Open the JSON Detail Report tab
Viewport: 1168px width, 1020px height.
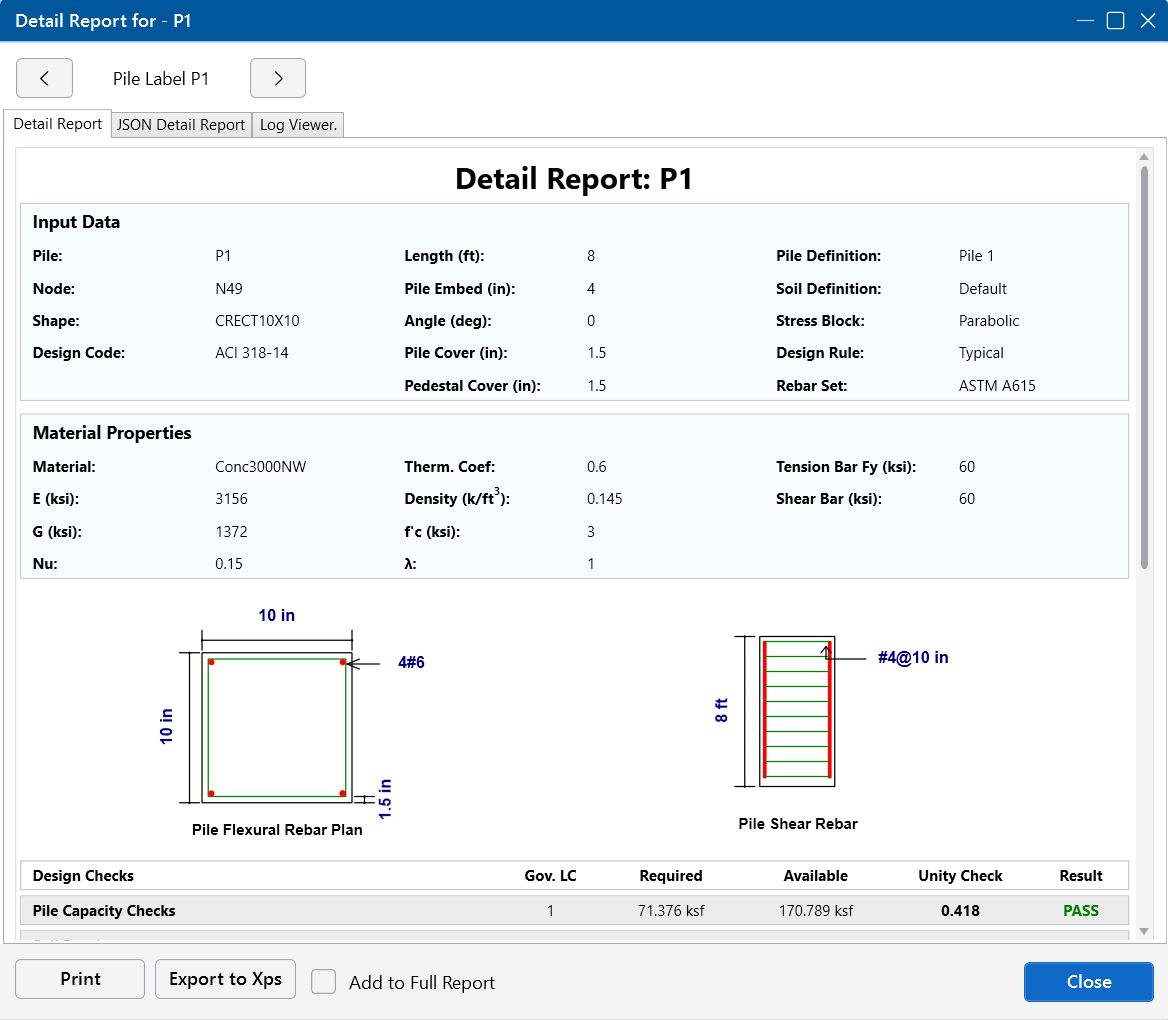[181, 125]
